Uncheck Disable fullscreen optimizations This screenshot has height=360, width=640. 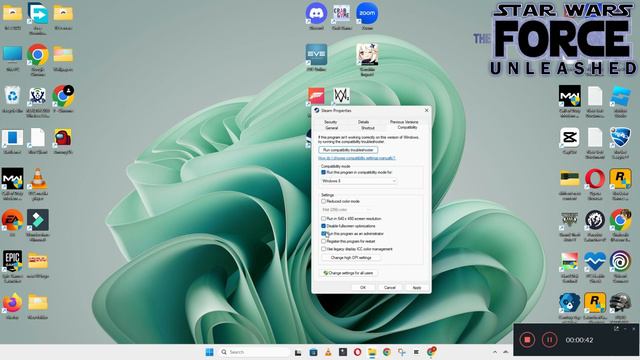(323, 226)
